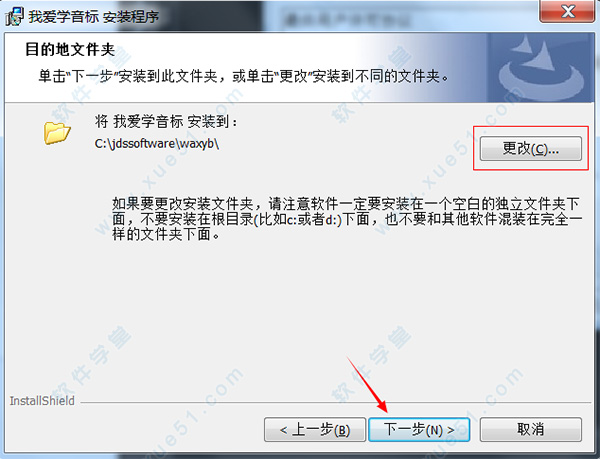This screenshot has height=459, width=600.
Task: Cancel installation with 取消 button
Action: click(x=531, y=430)
